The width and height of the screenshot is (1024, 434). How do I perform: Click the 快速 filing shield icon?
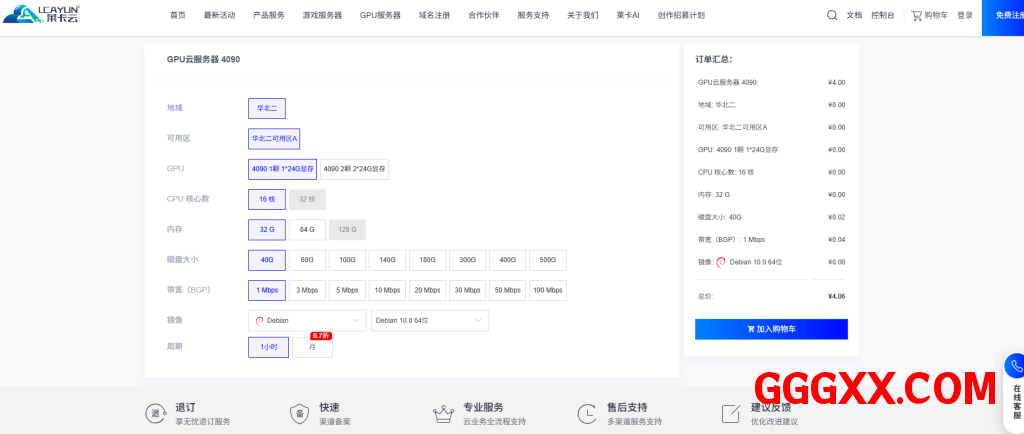pyautogui.click(x=299, y=413)
